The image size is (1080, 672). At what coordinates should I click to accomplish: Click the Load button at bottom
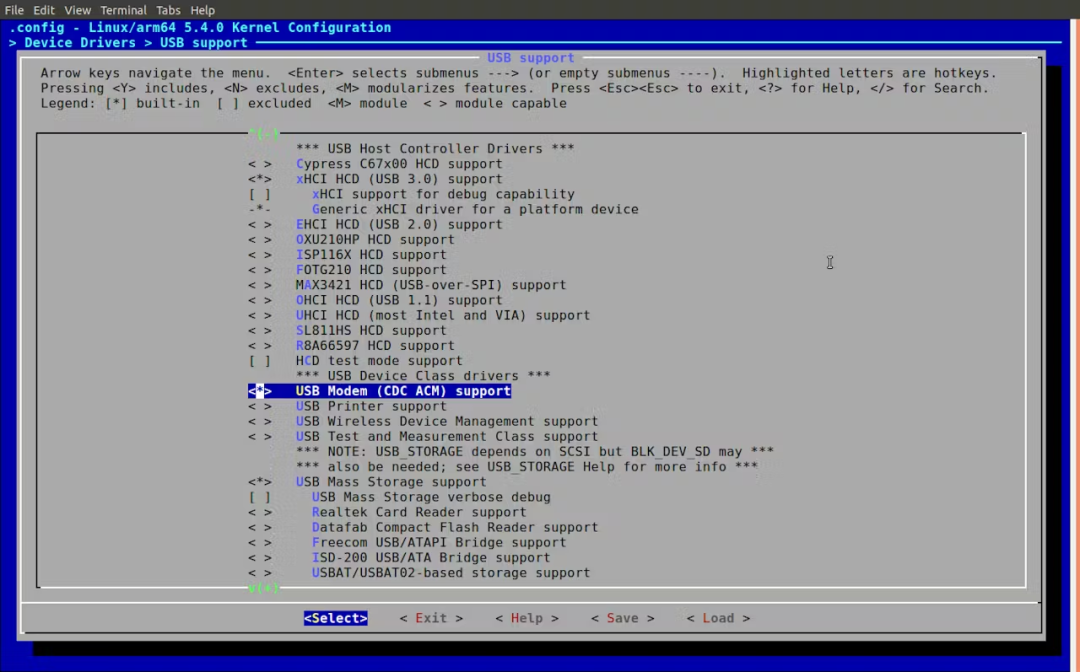(718, 618)
